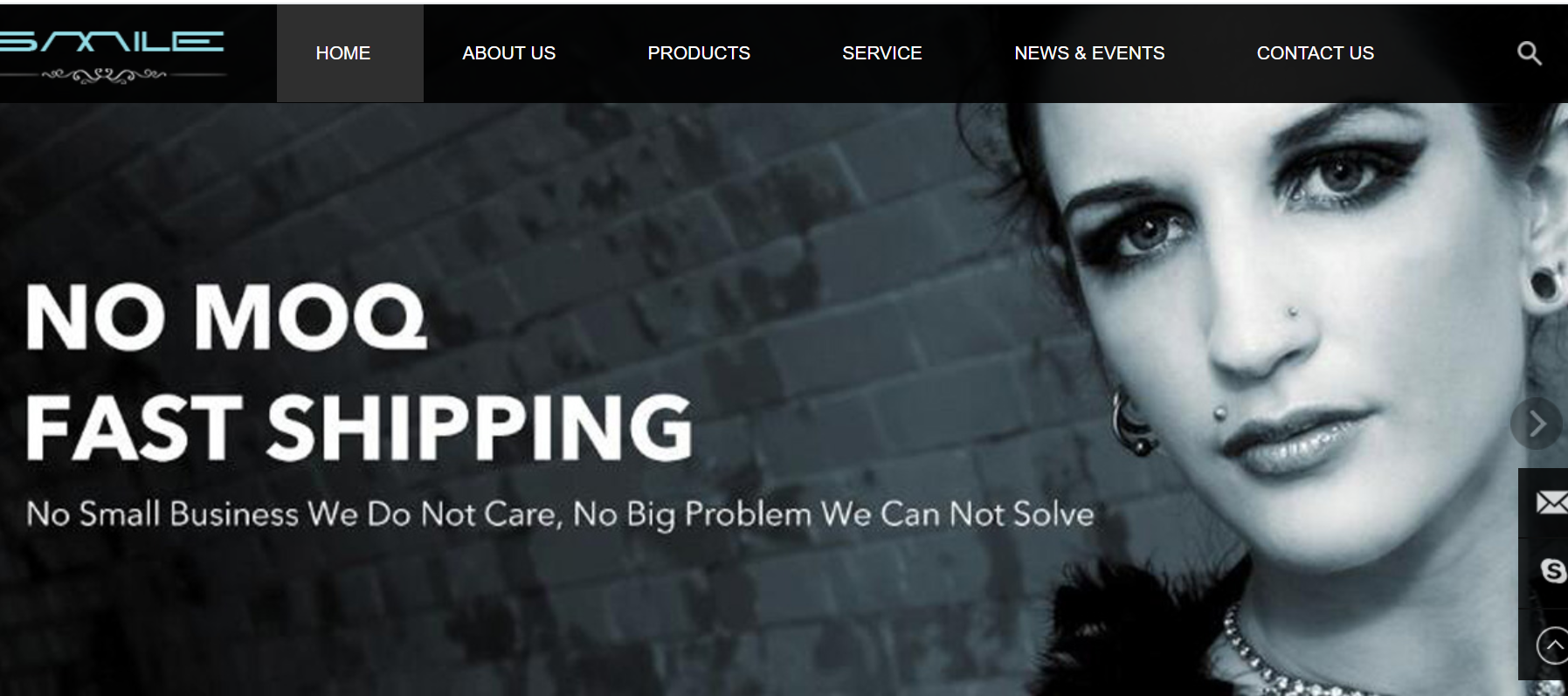This screenshot has height=696, width=1568.
Task: Go to the HOME menu item
Action: click(343, 53)
